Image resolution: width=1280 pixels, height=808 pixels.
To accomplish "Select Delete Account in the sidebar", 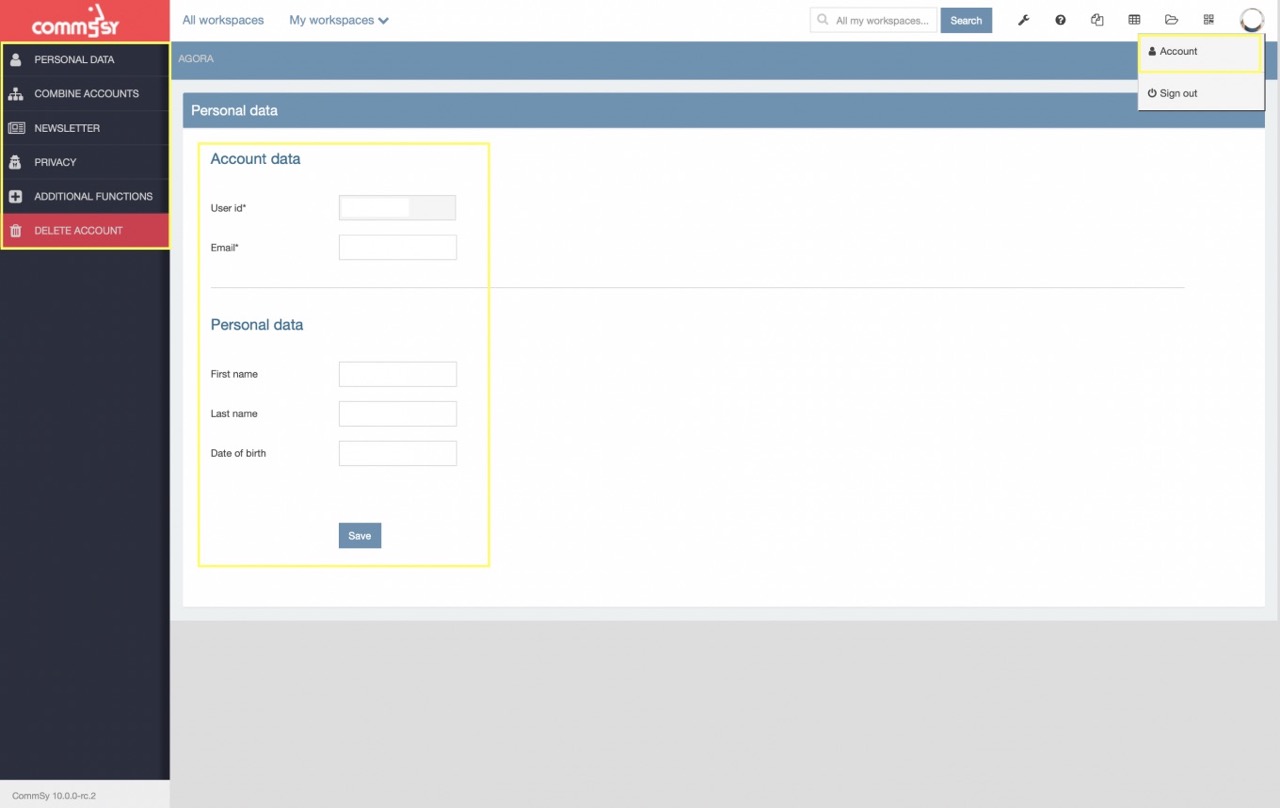I will pos(78,231).
